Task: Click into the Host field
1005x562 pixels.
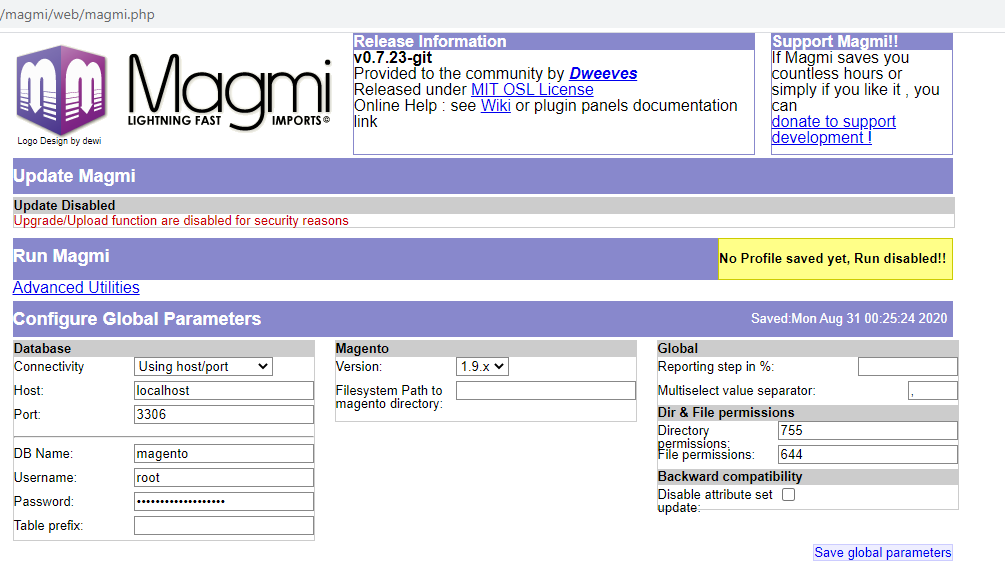Action: point(224,391)
